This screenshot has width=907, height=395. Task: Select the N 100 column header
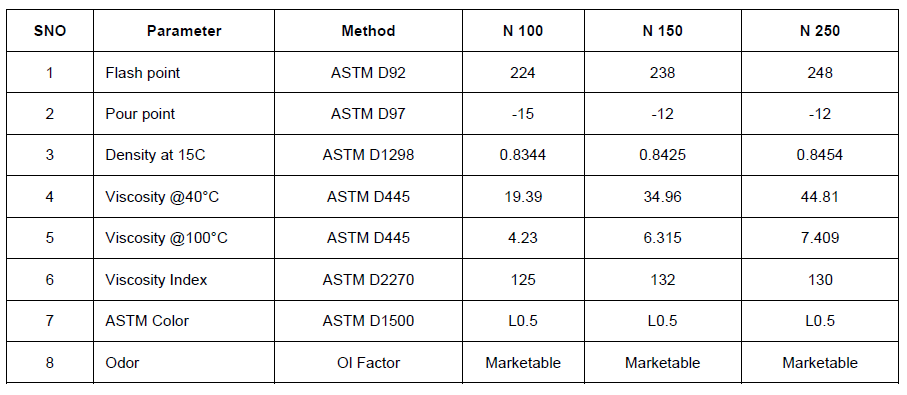(x=523, y=31)
